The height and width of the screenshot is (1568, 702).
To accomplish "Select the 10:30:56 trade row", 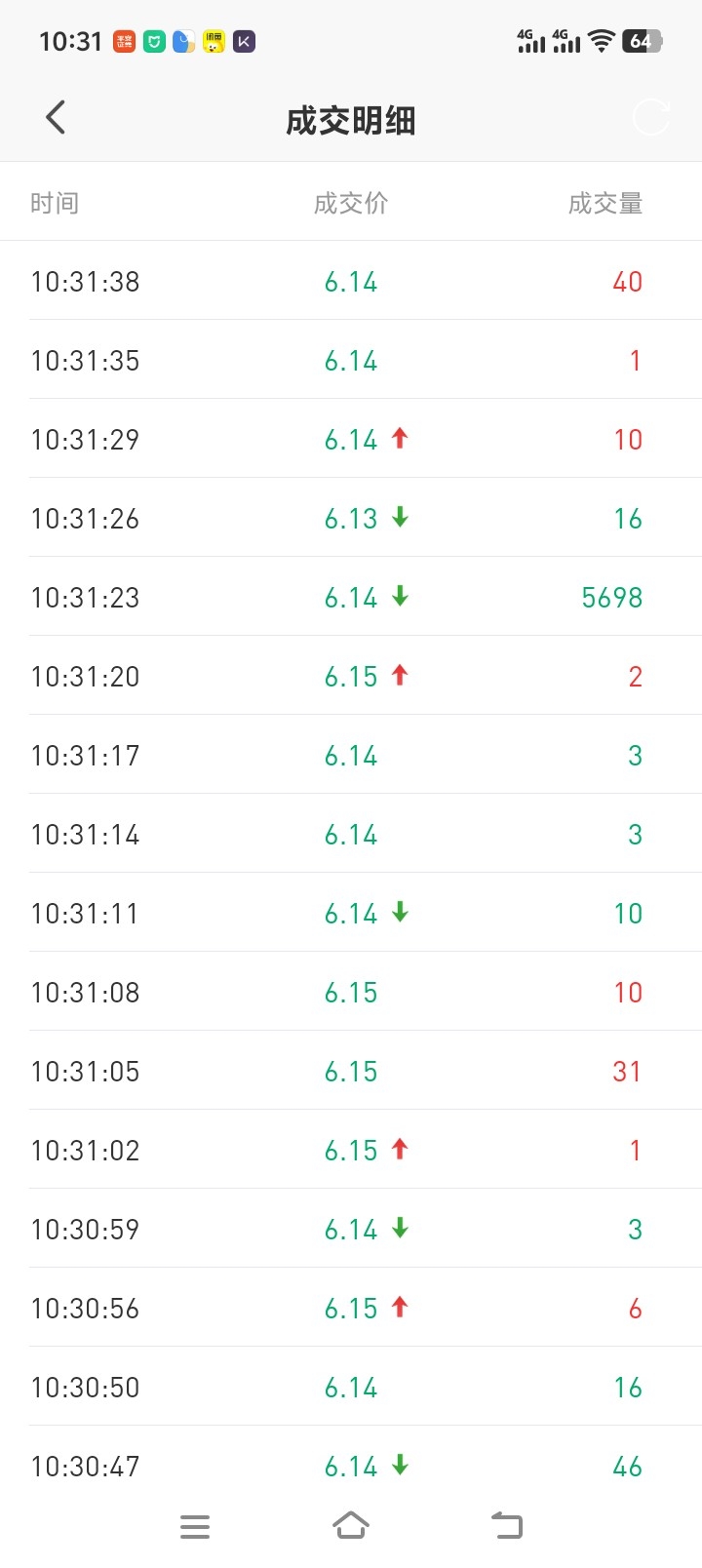I will pos(351,1308).
